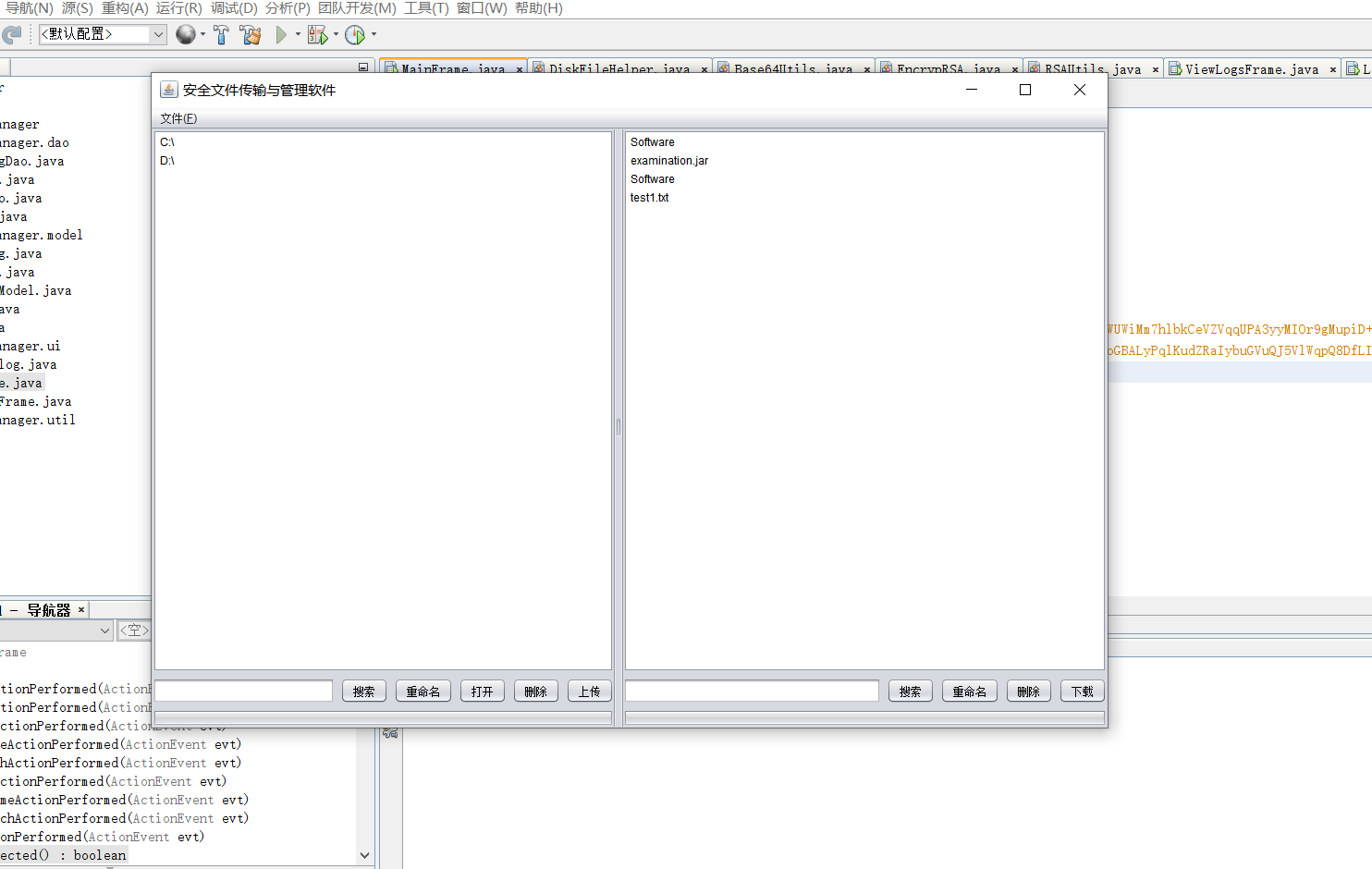Image resolution: width=1372 pixels, height=869 pixels.
Task: Click the 上传 upload button
Action: pos(589,692)
